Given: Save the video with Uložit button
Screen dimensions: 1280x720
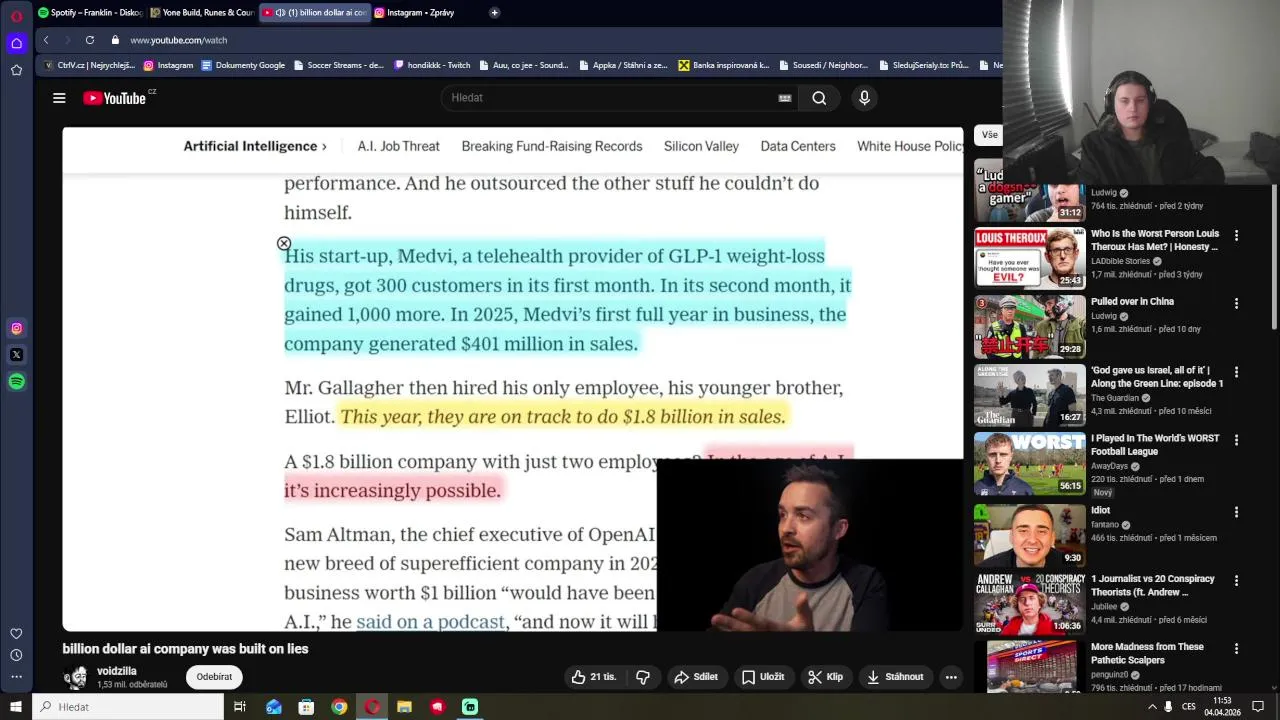Looking at the screenshot, I should (763, 677).
